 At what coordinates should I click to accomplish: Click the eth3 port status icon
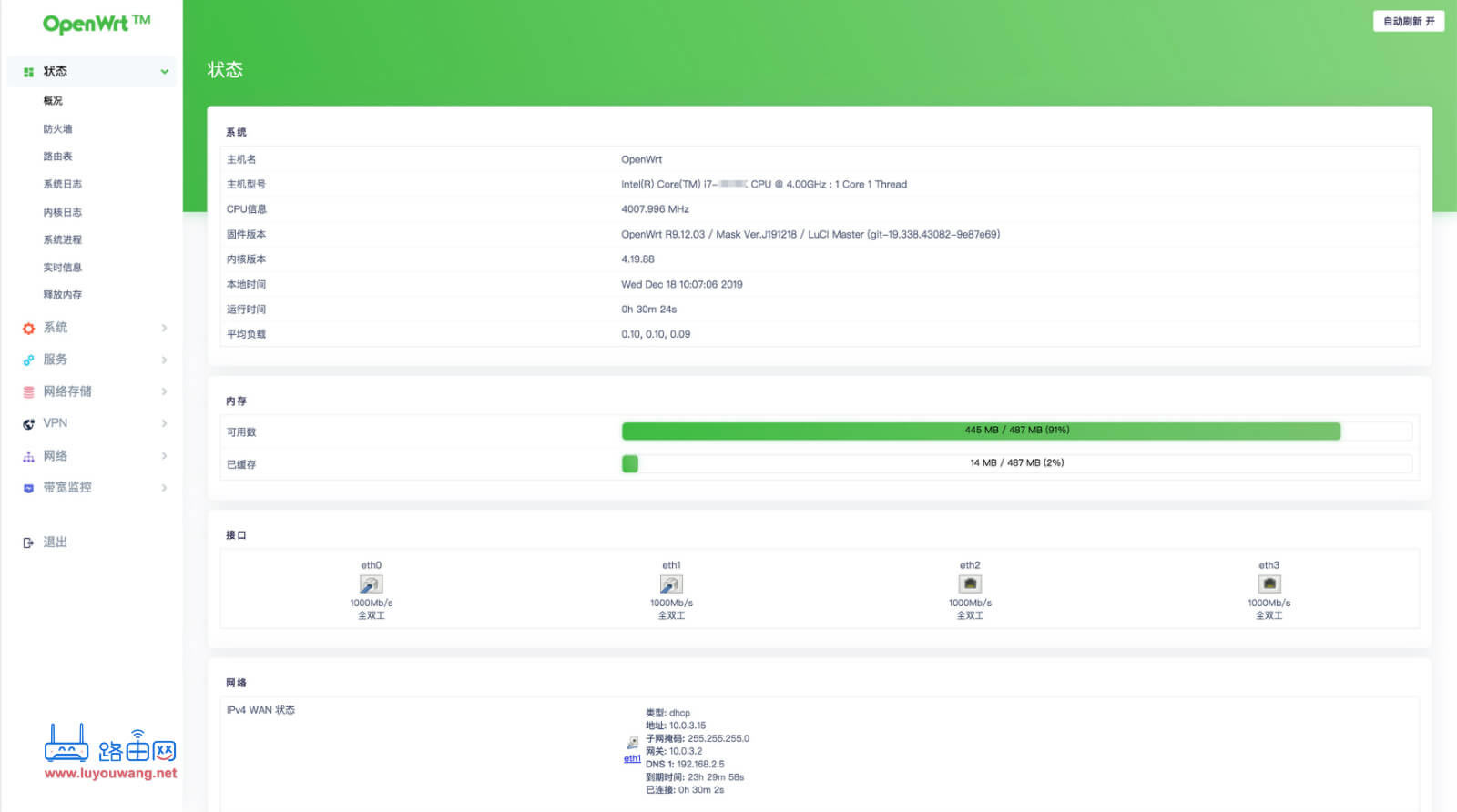tap(1269, 584)
